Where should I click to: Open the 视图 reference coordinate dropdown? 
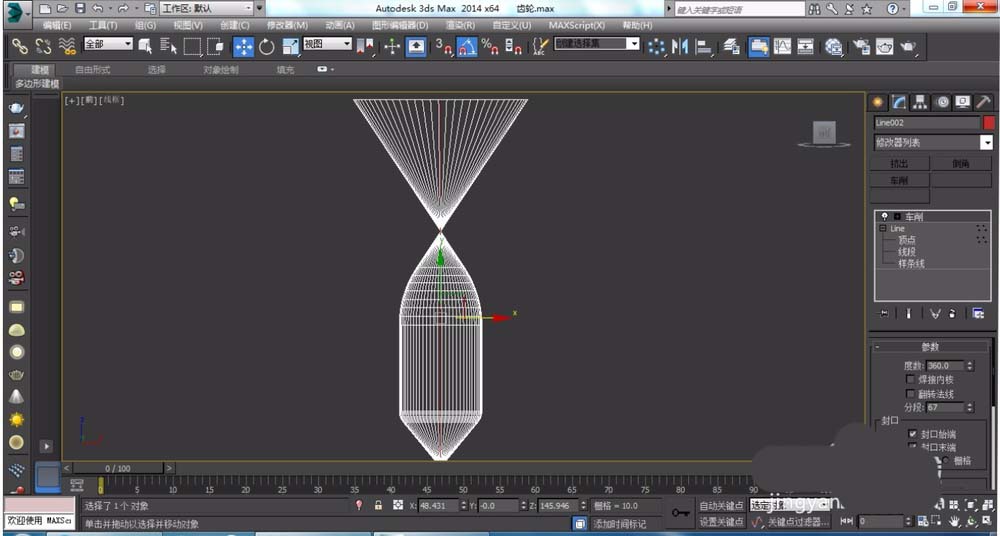tap(327, 43)
